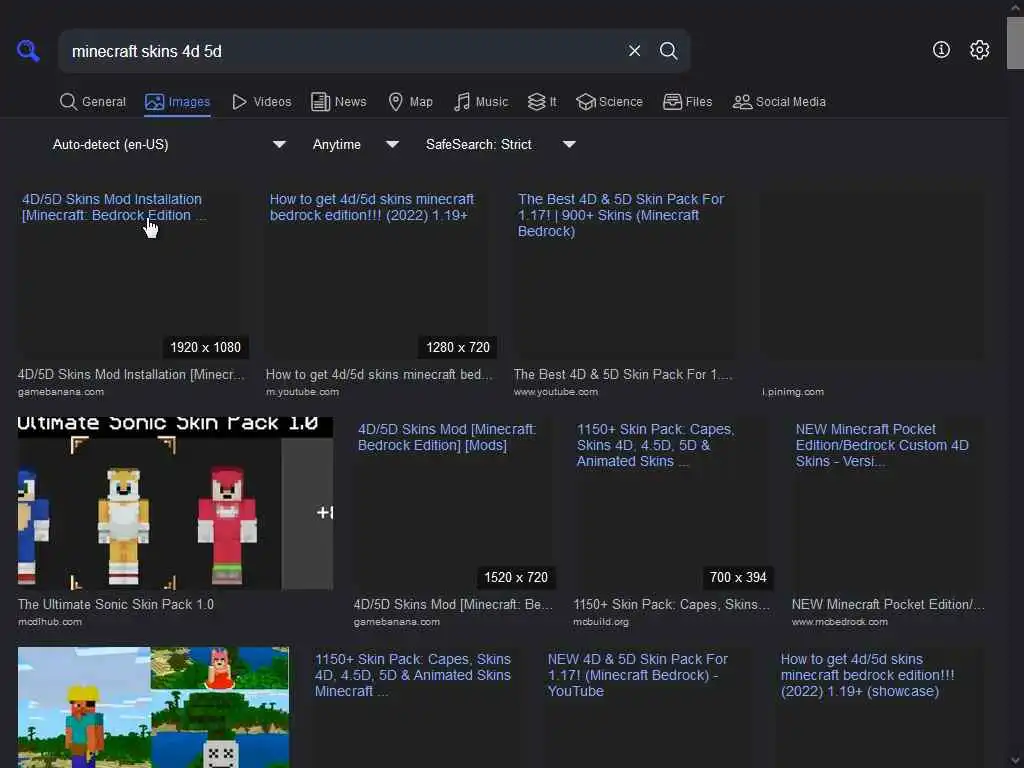This screenshot has width=1024, height=768.
Task: Expand the SafeSearch: Strict dropdown
Action: tap(501, 144)
